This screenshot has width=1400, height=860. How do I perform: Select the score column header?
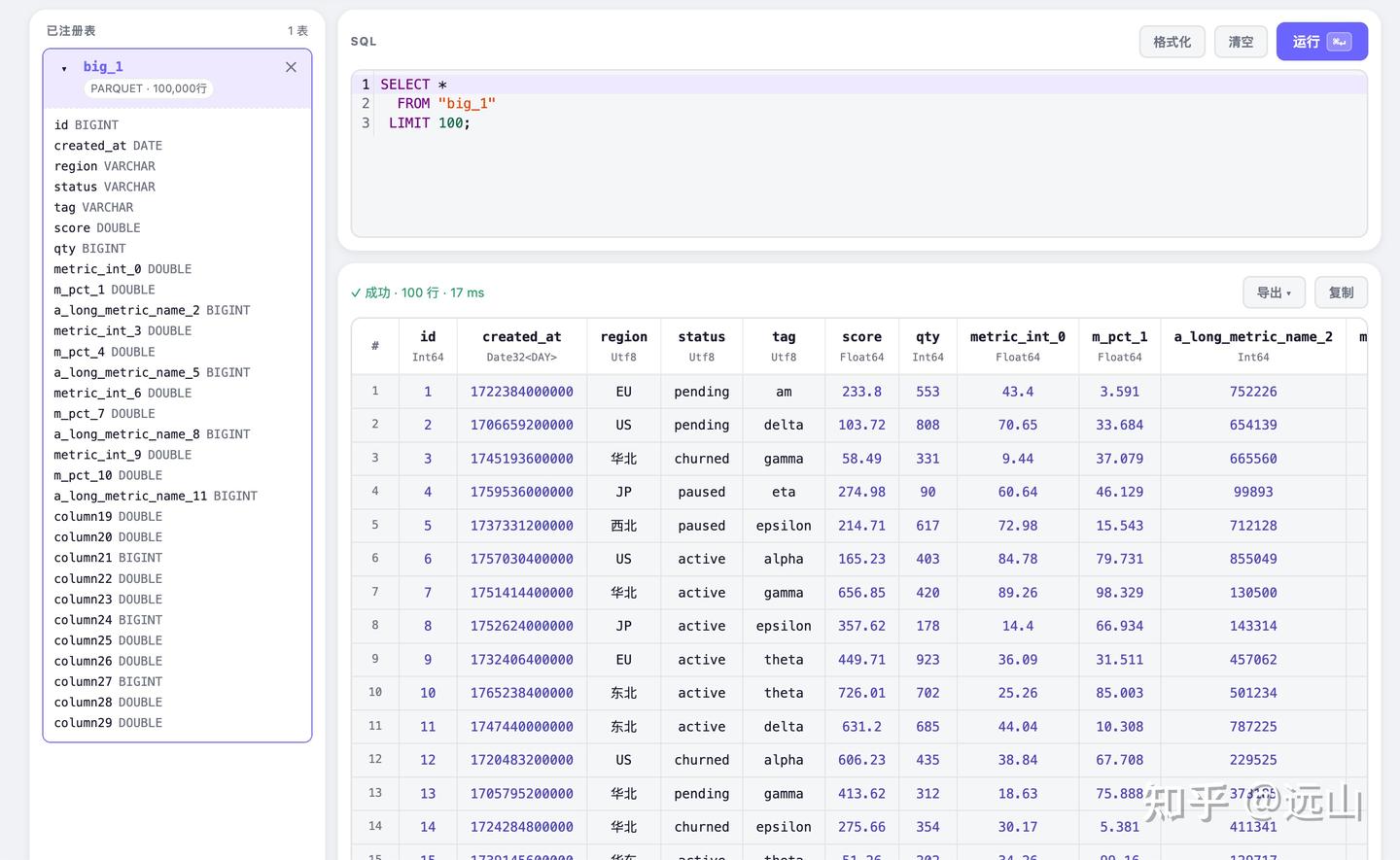pyautogui.click(x=862, y=346)
